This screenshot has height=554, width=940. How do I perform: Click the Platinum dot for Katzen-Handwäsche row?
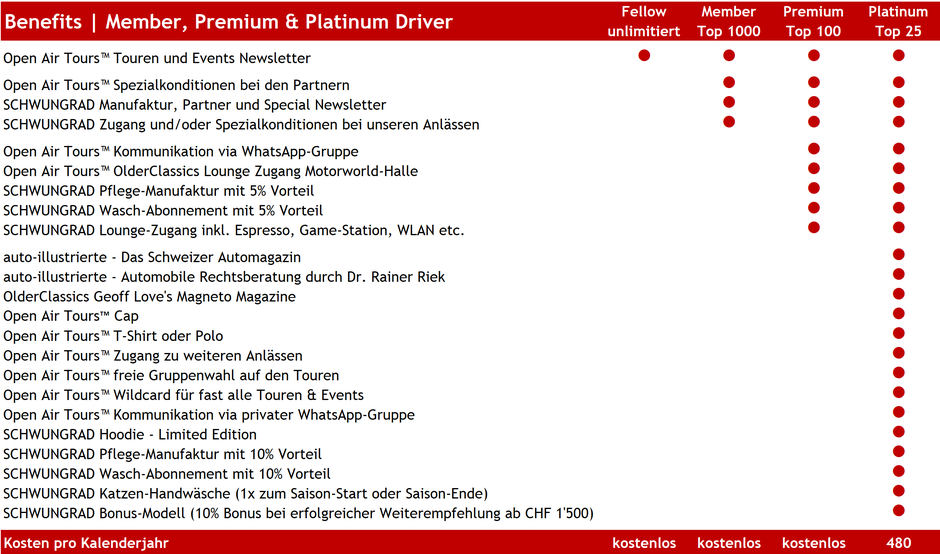[898, 491]
